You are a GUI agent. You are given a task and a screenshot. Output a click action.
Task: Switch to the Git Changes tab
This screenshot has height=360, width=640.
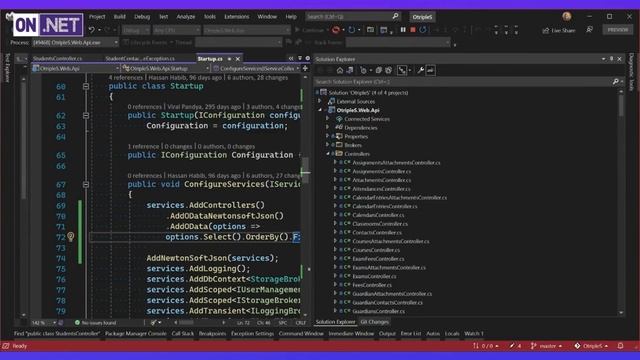(x=374, y=322)
